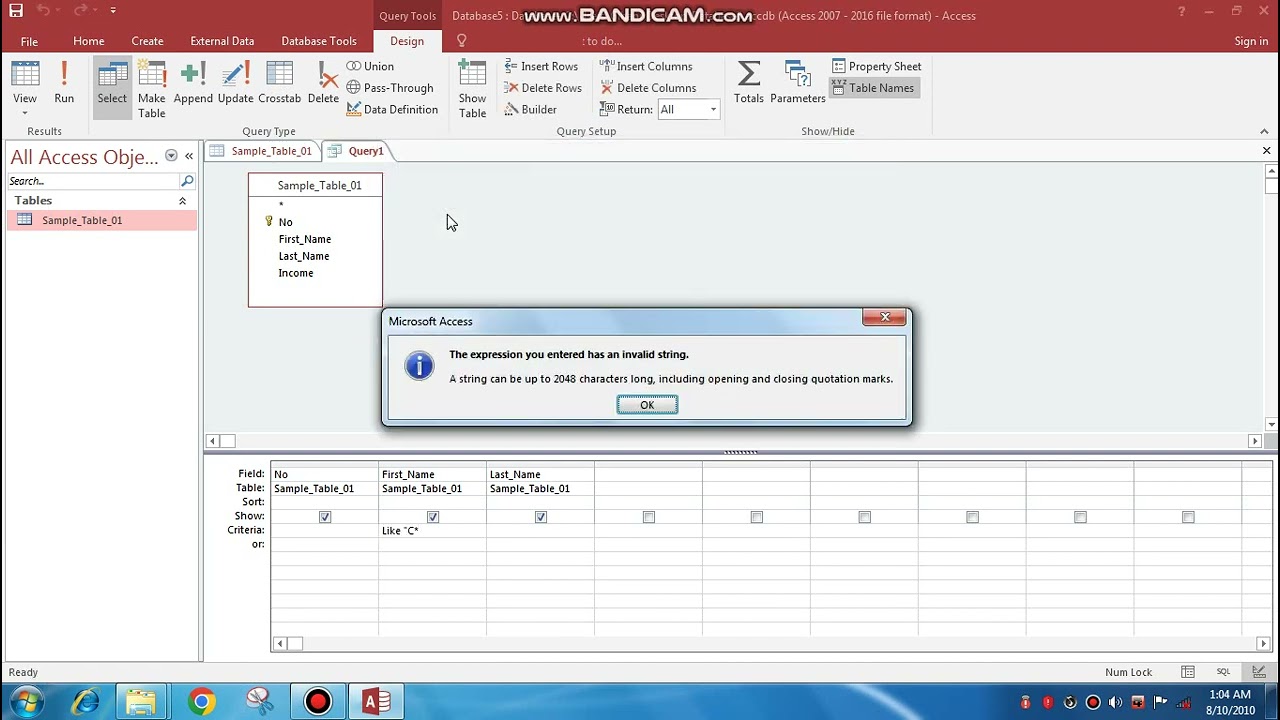Toggle the Totals row icon
Viewport: 1280px width, 720px height.
click(748, 83)
